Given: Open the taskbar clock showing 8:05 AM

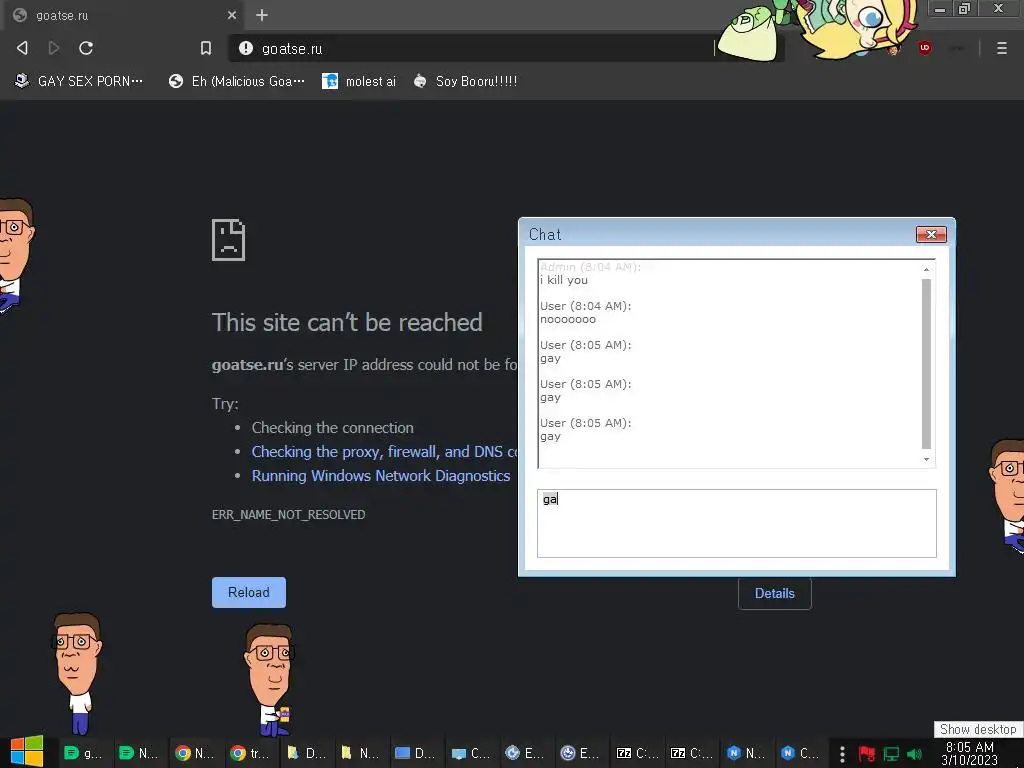Looking at the screenshot, I should click(970, 753).
